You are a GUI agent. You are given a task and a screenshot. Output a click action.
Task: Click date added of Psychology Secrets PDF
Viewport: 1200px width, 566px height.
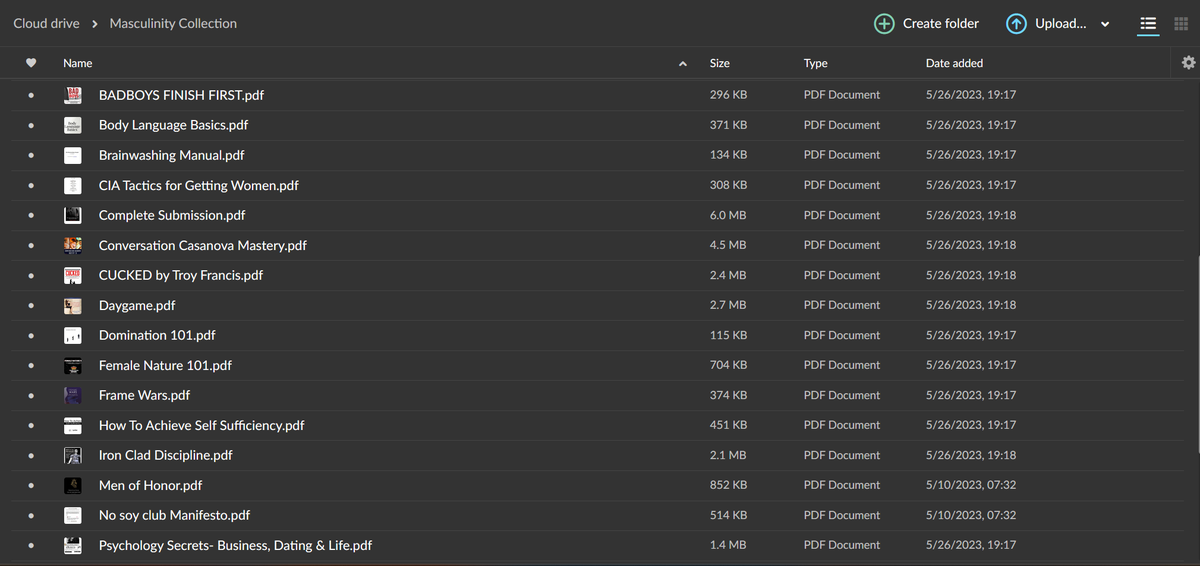click(x=970, y=545)
